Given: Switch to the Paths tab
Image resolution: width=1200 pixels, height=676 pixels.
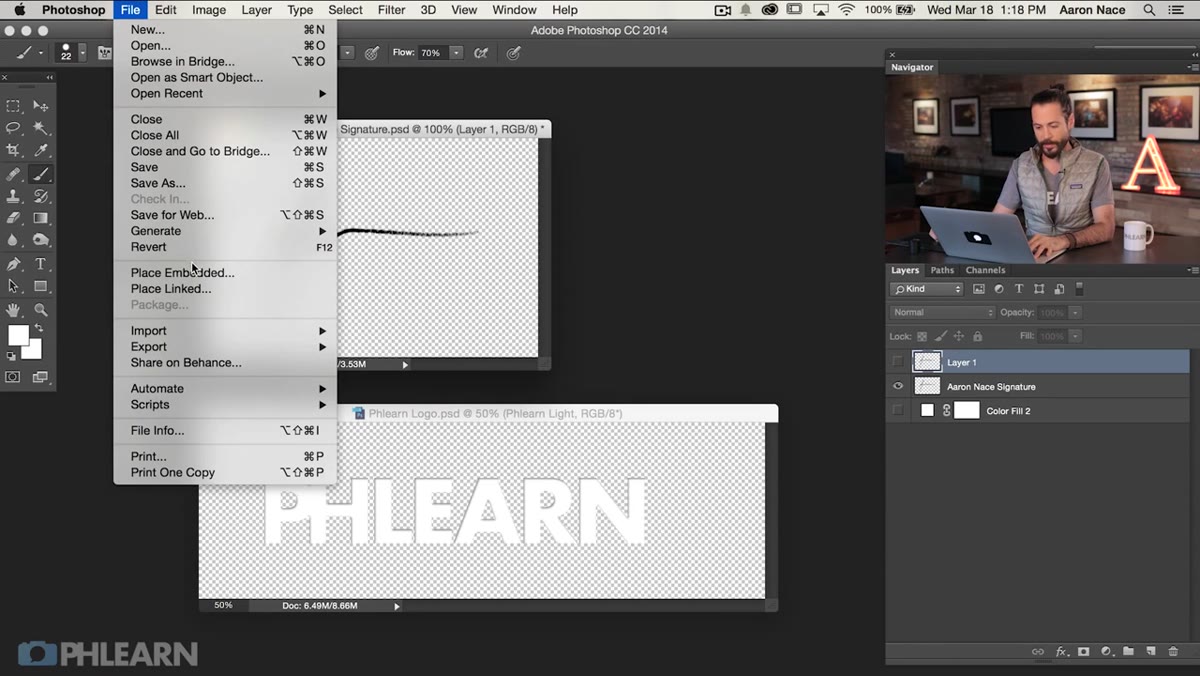Looking at the screenshot, I should (x=942, y=270).
